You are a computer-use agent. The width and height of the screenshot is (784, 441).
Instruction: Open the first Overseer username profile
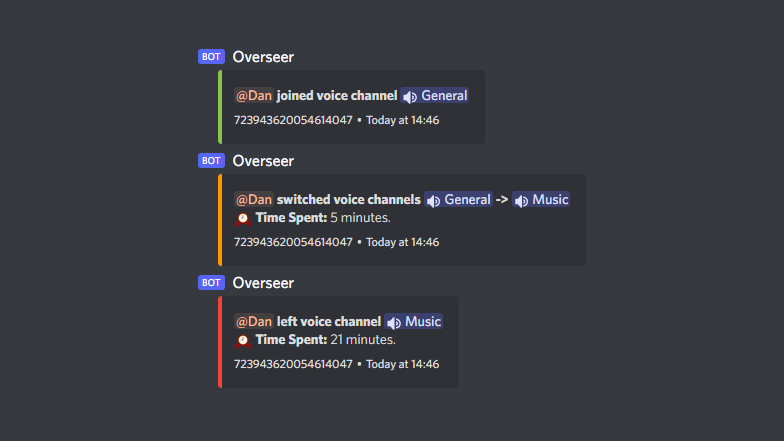(x=263, y=57)
